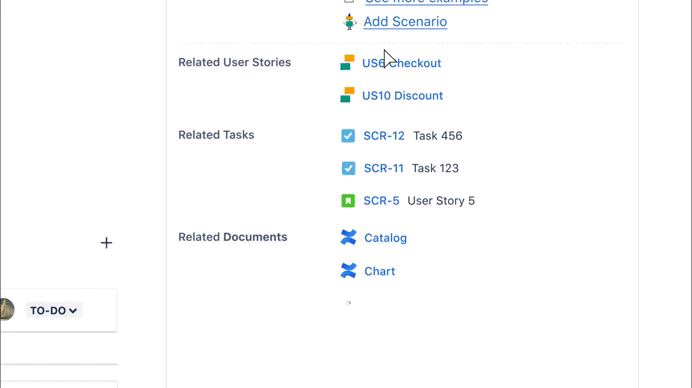Open issue SCR-5
The width and height of the screenshot is (692, 388).
381,201
